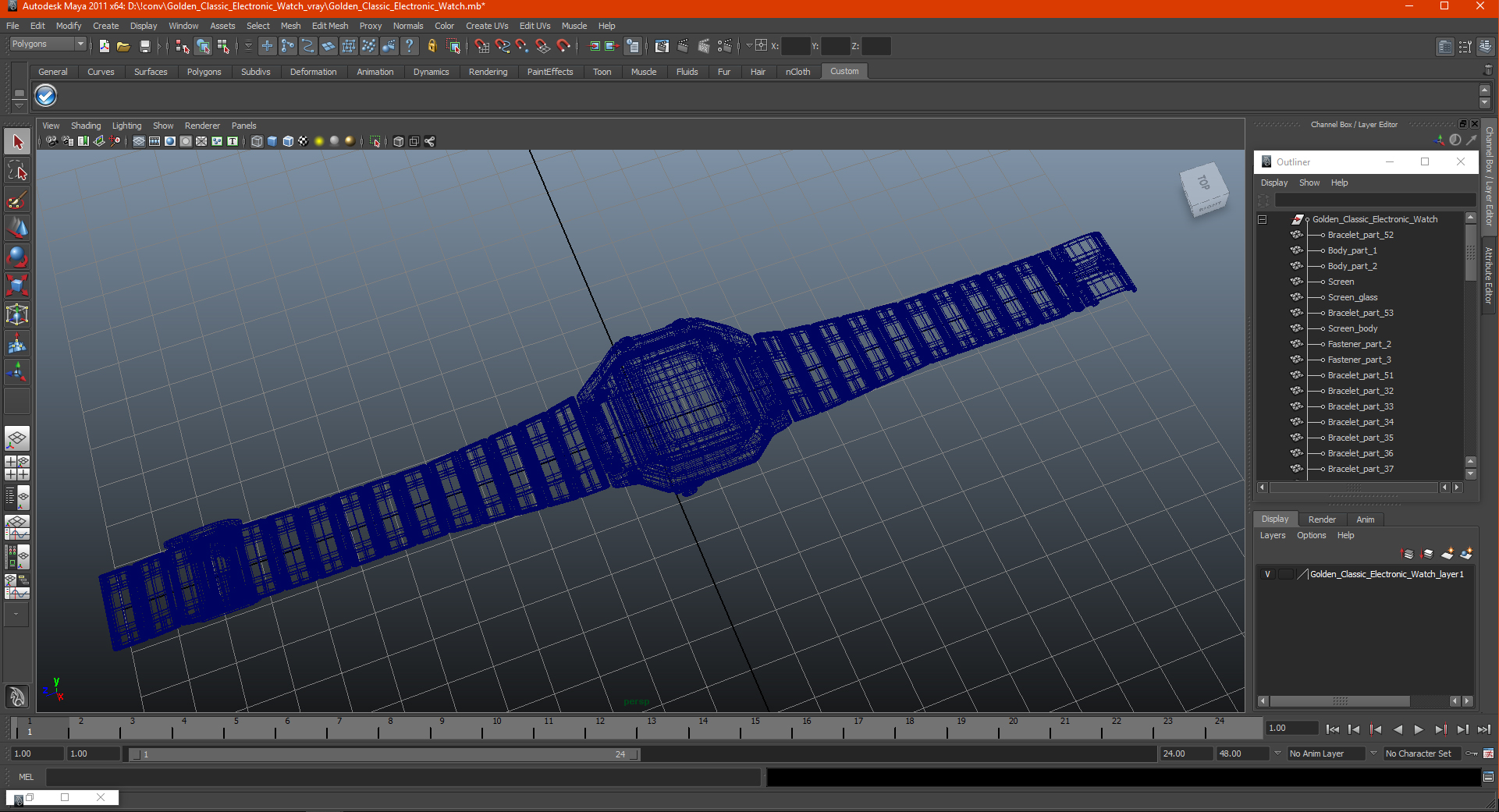Open animation preferences button
Viewport: 1499px width, 812px height.
coord(1488,753)
